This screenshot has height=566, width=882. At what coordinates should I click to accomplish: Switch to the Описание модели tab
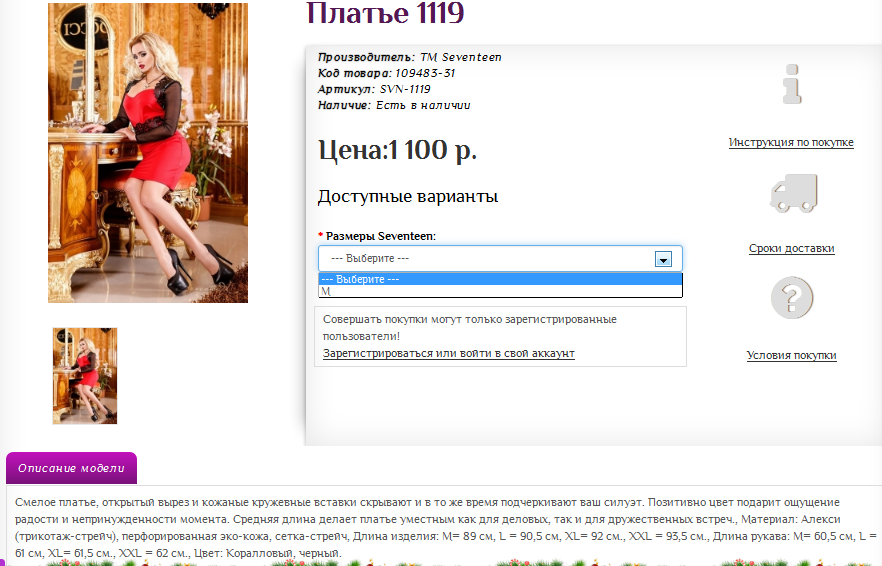(x=71, y=468)
